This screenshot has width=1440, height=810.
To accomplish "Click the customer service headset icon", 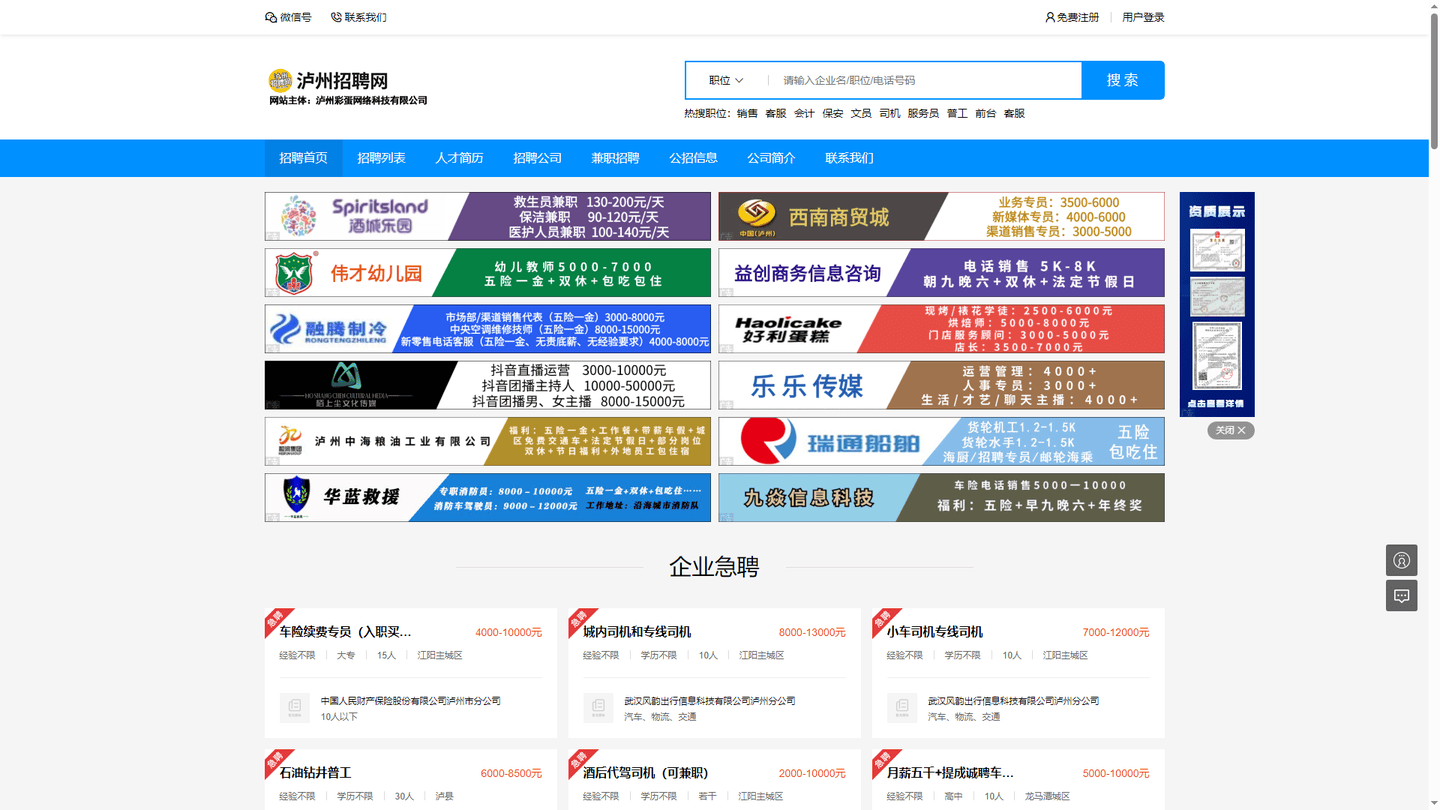I will (1401, 560).
